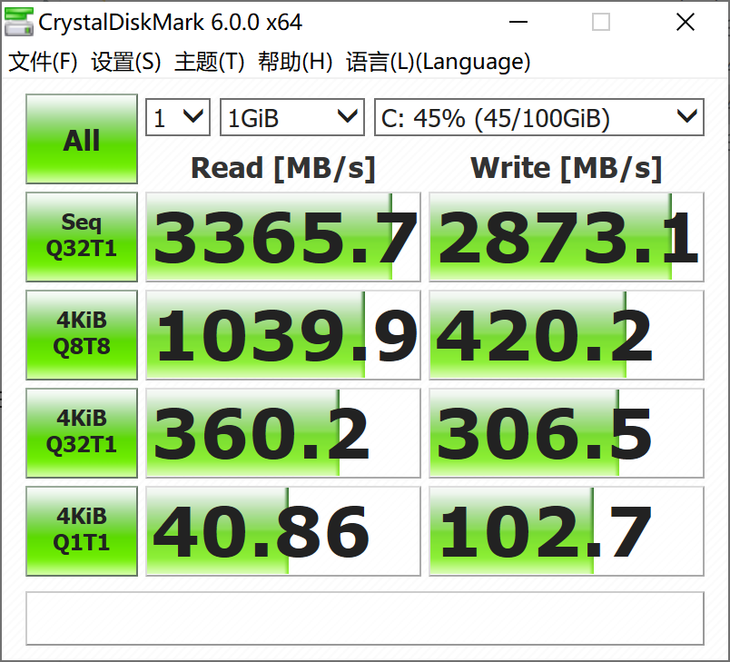Click the 4KiB Q1T1 write value 102.7
Viewport: 730px width, 662px height.
pos(566,531)
